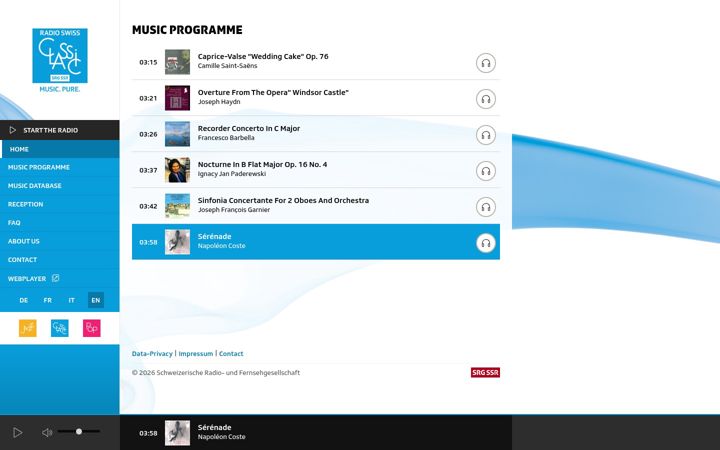720x450 pixels.
Task: Open the Contact footer link
Action: 231,354
